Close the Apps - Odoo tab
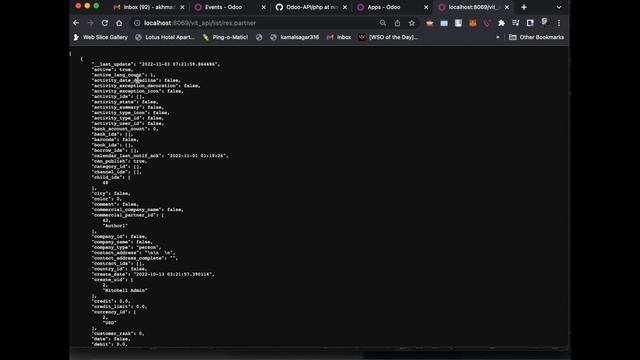 click(426, 7)
